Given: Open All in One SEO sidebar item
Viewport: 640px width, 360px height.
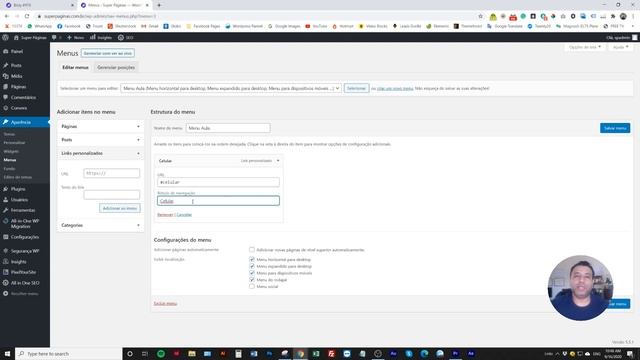Looking at the screenshot, I should [x=24, y=283].
